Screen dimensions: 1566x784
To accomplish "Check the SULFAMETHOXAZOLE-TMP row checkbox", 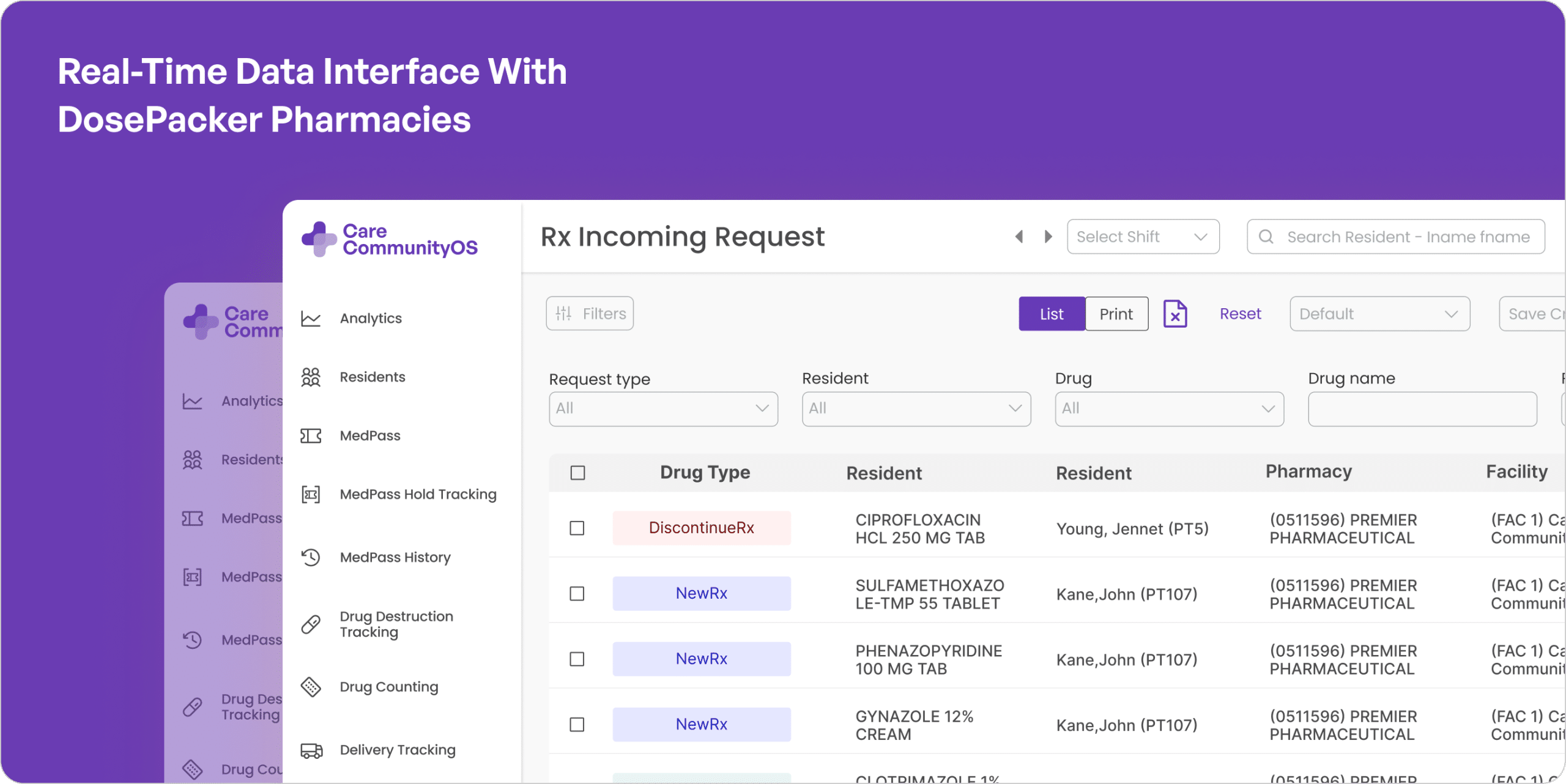I will [x=577, y=594].
